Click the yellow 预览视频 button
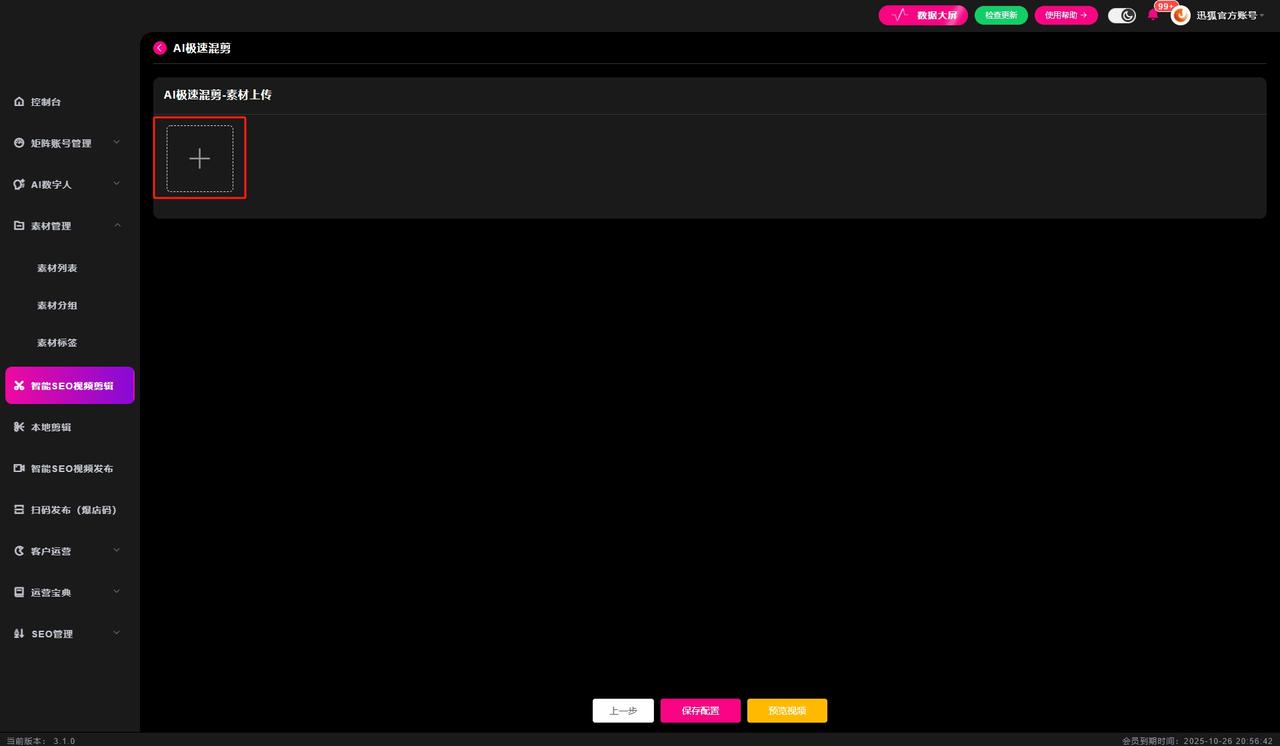Image resolution: width=1280 pixels, height=746 pixels. (787, 711)
